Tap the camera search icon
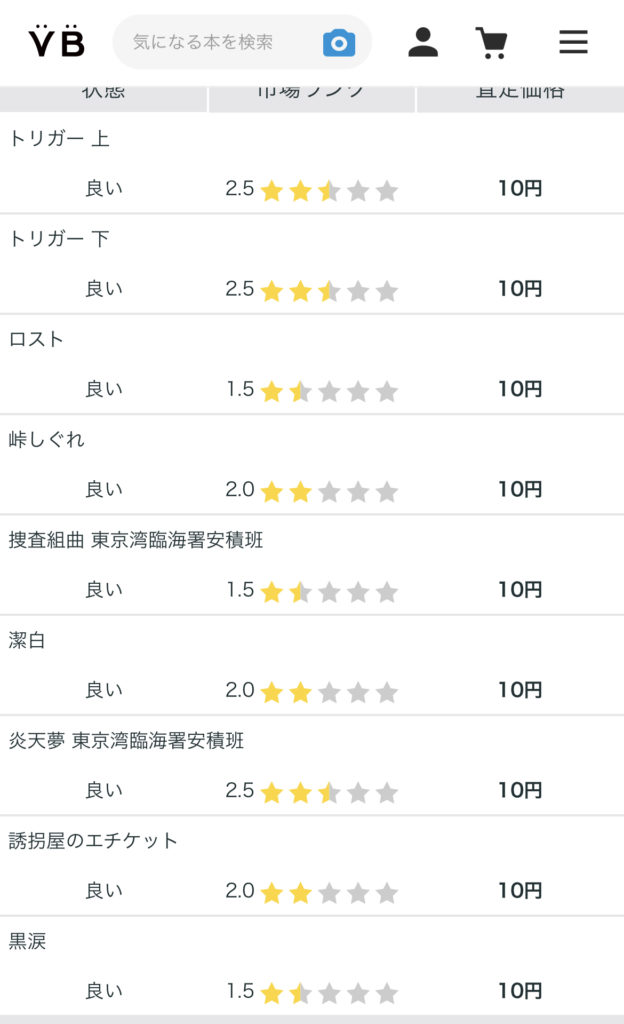 coord(339,42)
